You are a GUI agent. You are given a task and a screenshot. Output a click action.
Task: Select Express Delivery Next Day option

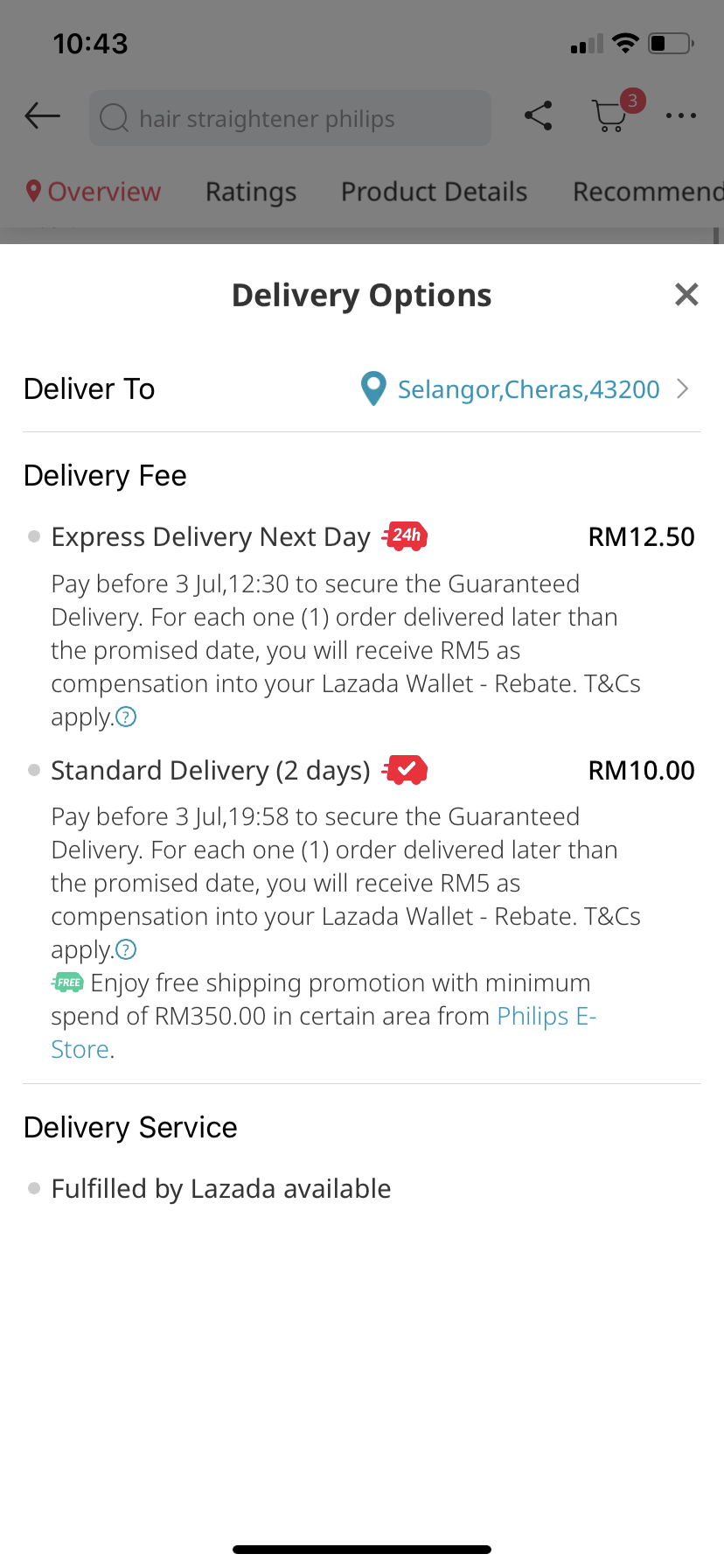[x=211, y=536]
